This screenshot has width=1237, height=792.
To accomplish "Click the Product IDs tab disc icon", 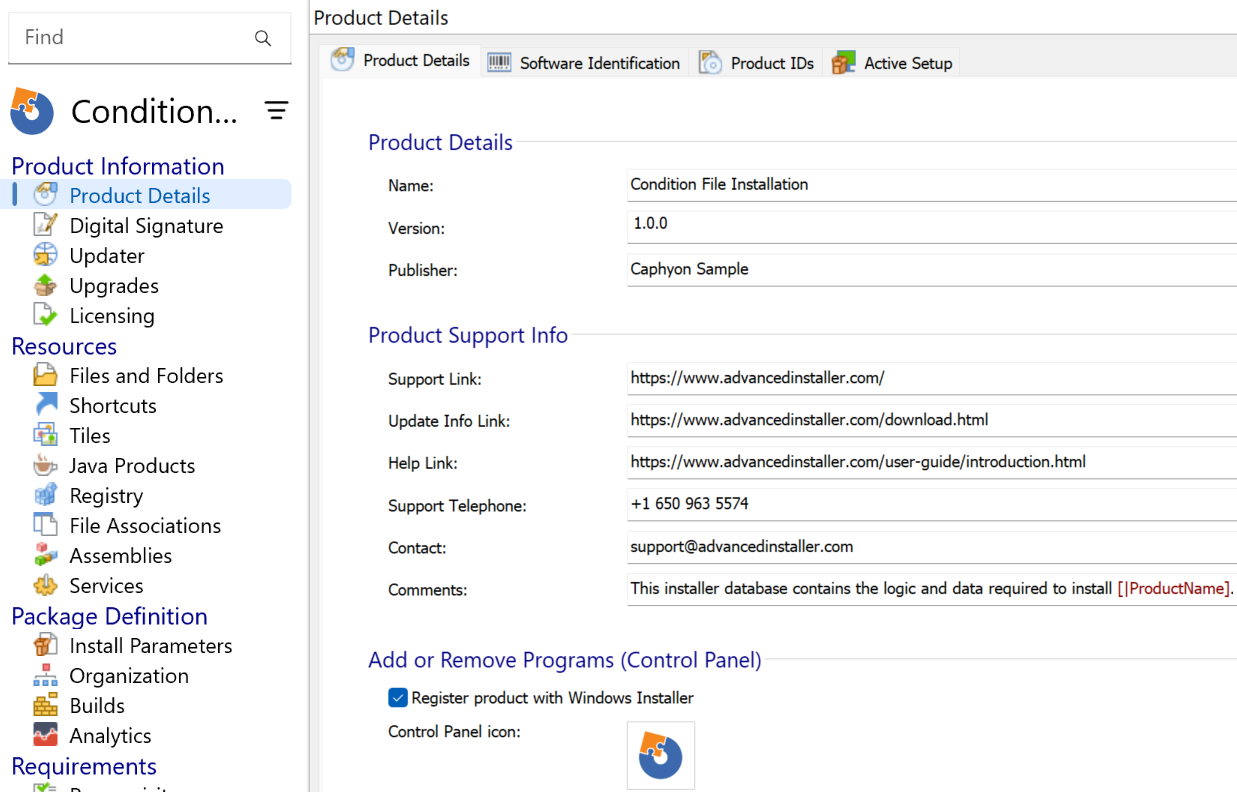I will (x=710, y=62).
